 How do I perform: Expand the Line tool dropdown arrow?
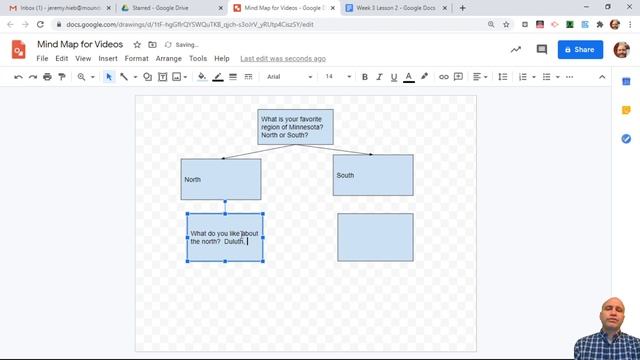click(x=135, y=77)
